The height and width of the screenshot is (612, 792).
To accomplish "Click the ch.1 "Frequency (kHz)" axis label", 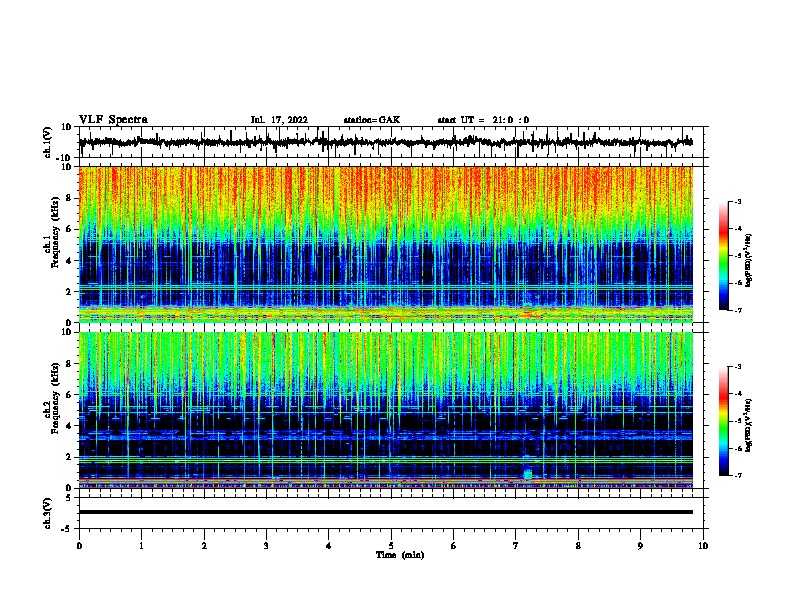I will pyautogui.click(x=55, y=233).
